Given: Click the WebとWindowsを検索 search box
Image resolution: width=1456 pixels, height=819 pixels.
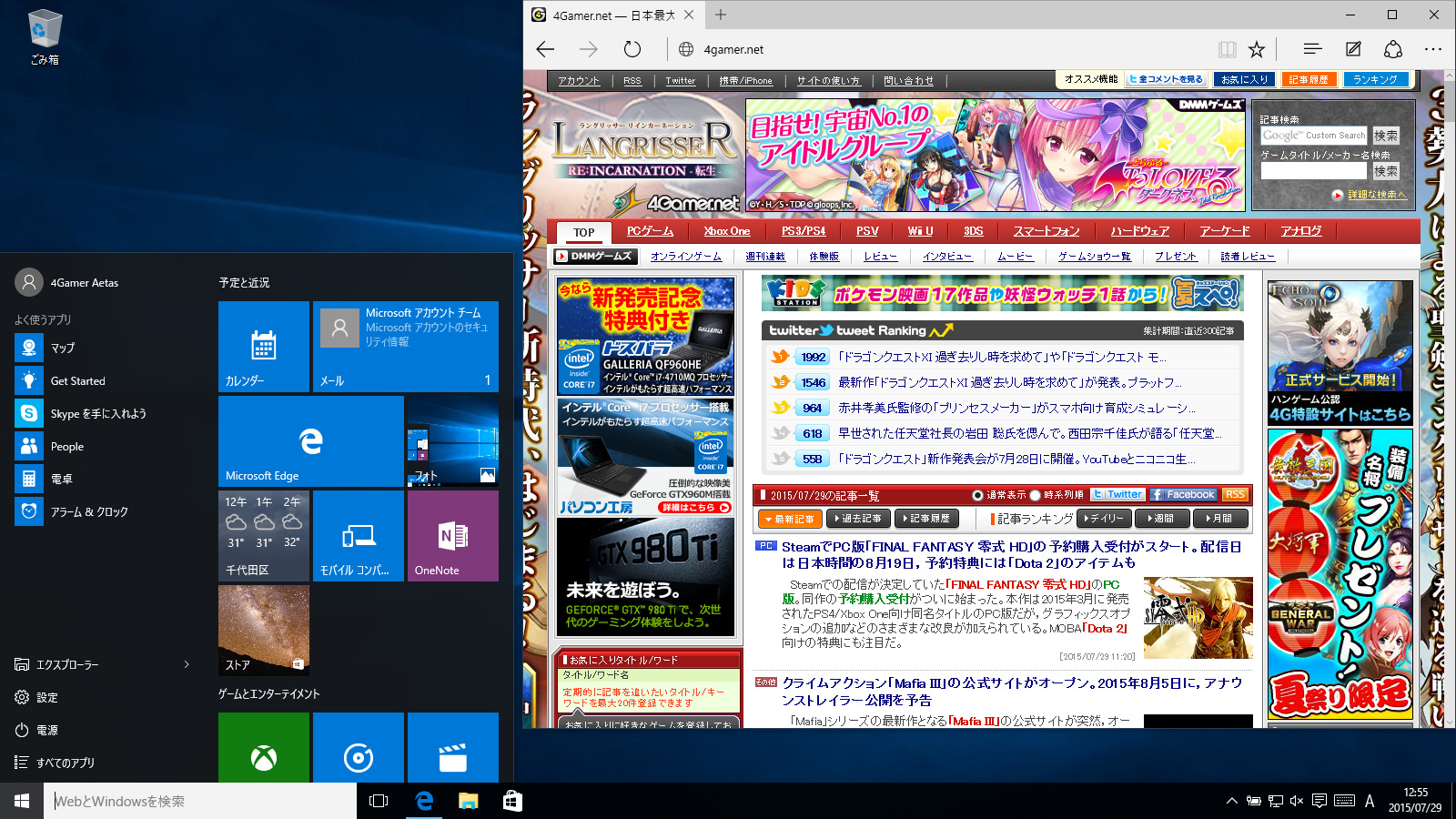Looking at the screenshot, I should [200, 801].
